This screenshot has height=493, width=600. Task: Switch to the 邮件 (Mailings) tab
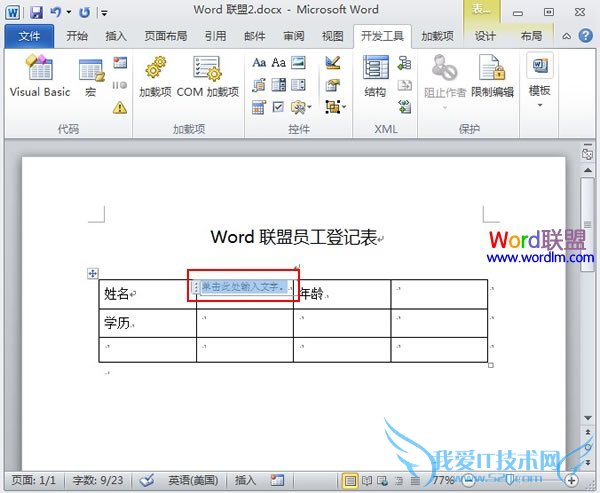click(x=254, y=36)
